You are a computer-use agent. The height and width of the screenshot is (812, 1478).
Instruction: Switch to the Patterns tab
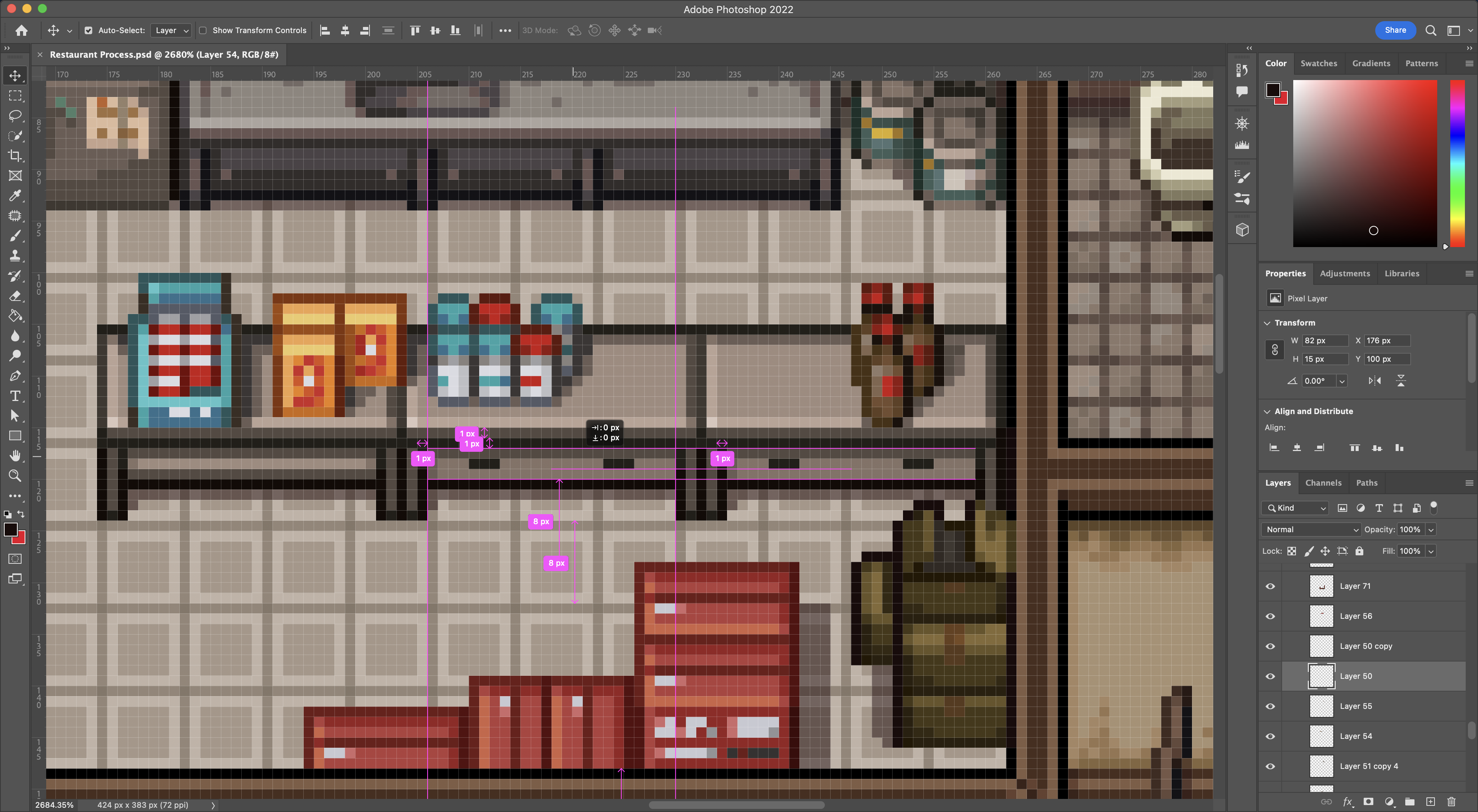[x=1421, y=63]
